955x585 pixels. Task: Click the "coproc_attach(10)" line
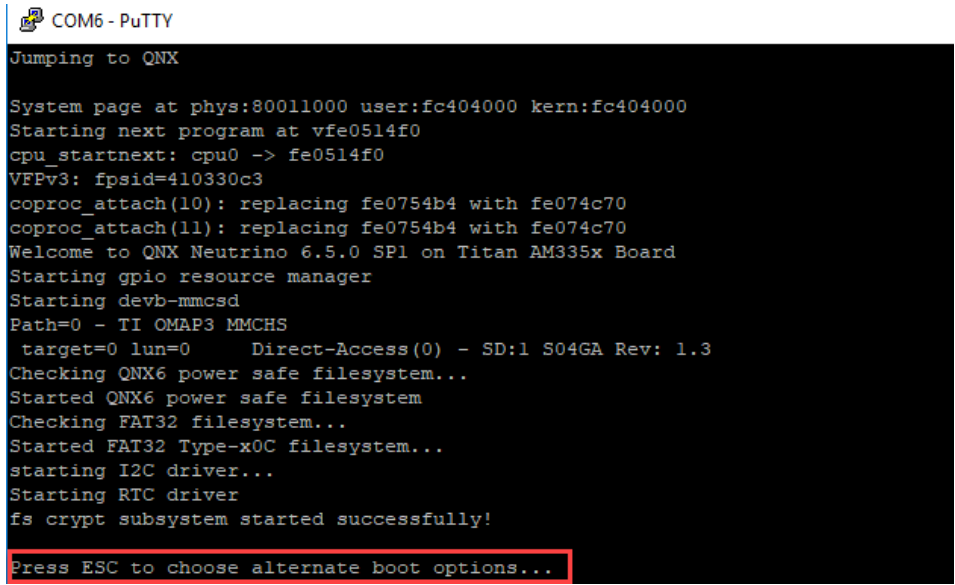[x=318, y=204]
